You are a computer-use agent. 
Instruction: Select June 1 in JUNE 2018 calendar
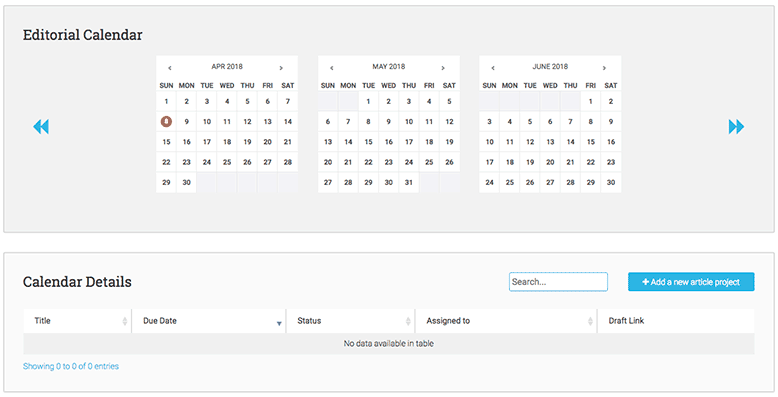pyautogui.click(x=590, y=101)
